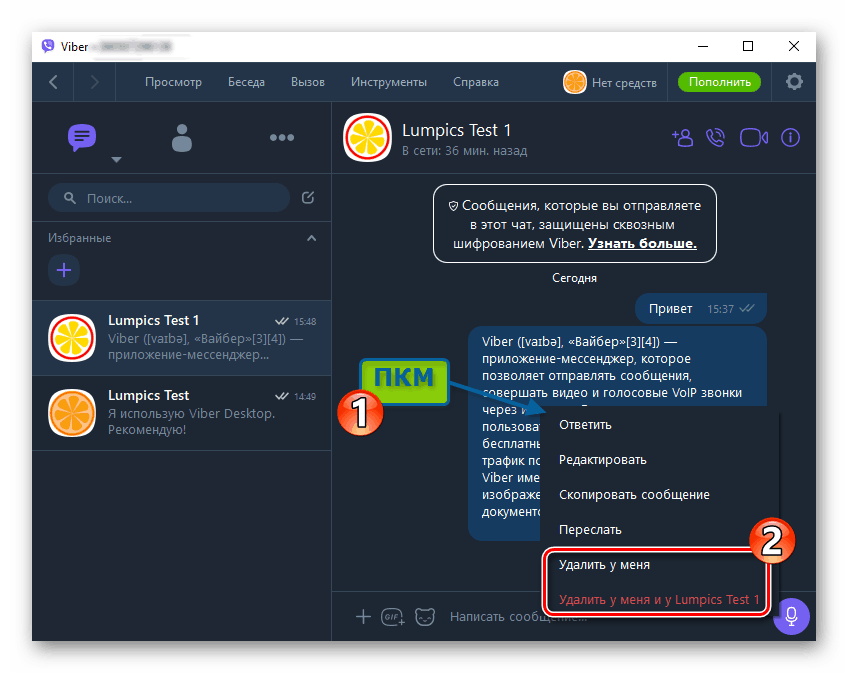
Task: Compose a new message icon
Action: point(308,197)
